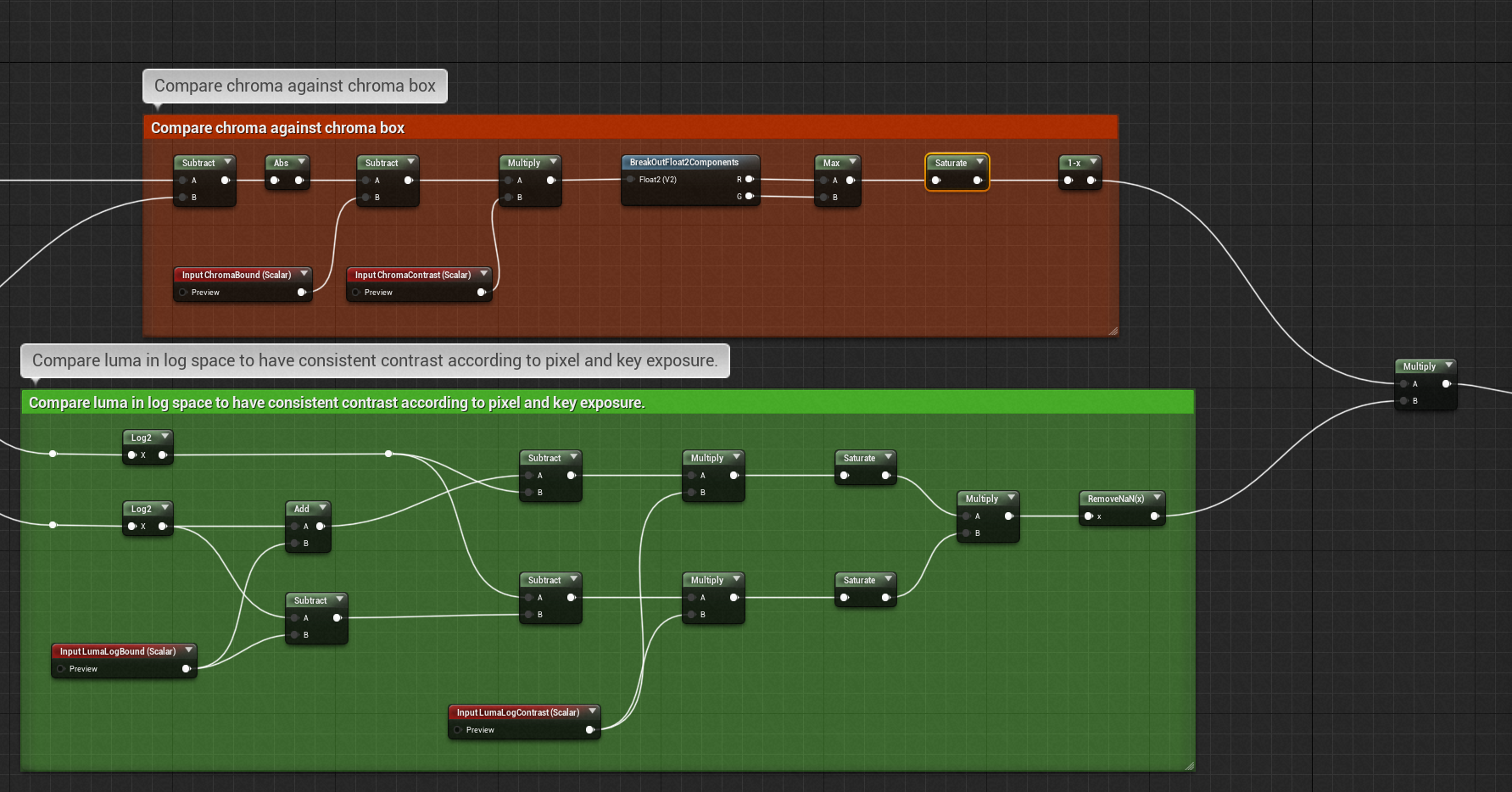Click the A pin of the Multiply node outside comments
The height and width of the screenshot is (792, 1512).
click(1404, 384)
